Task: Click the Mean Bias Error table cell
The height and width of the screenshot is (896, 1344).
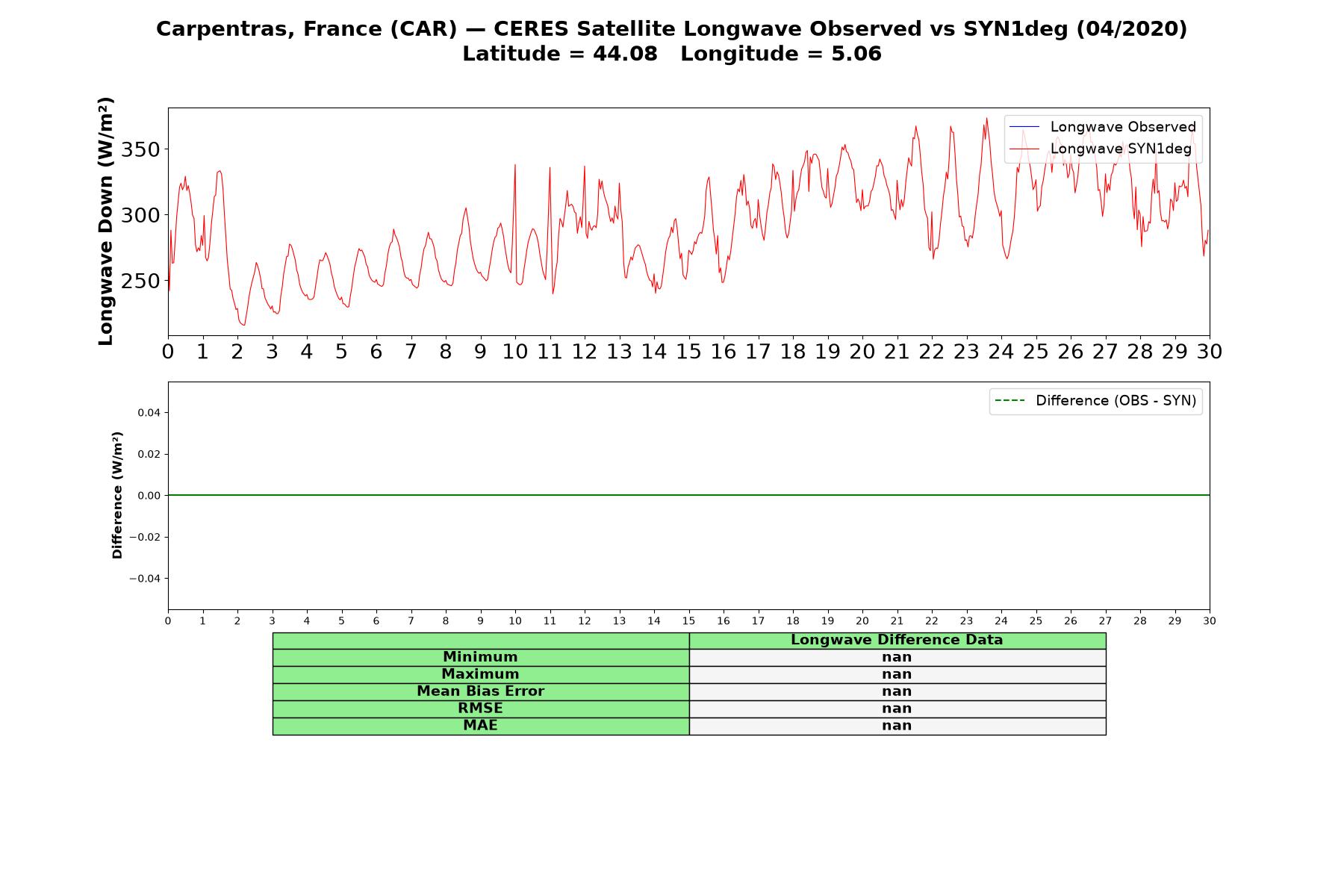Action: point(480,691)
